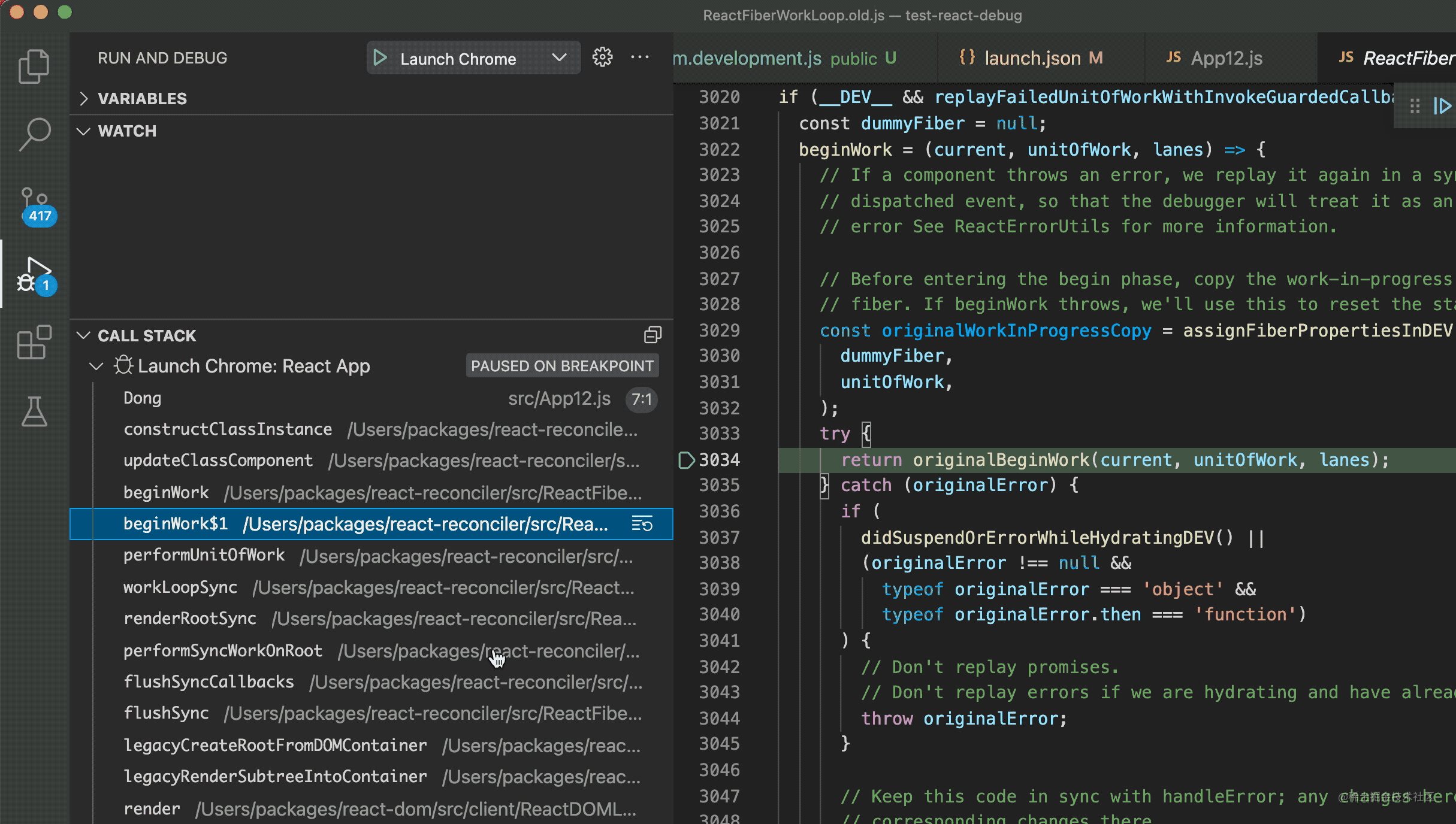Click the collapse all call stack icon
Image resolution: width=1456 pixels, height=824 pixels.
(653, 335)
